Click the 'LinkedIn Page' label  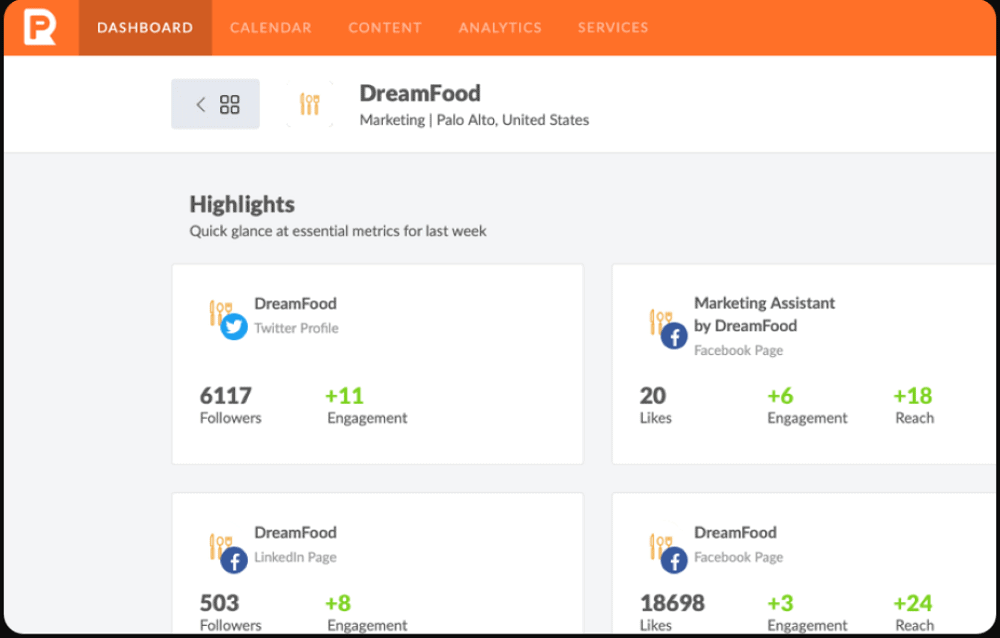coord(295,557)
